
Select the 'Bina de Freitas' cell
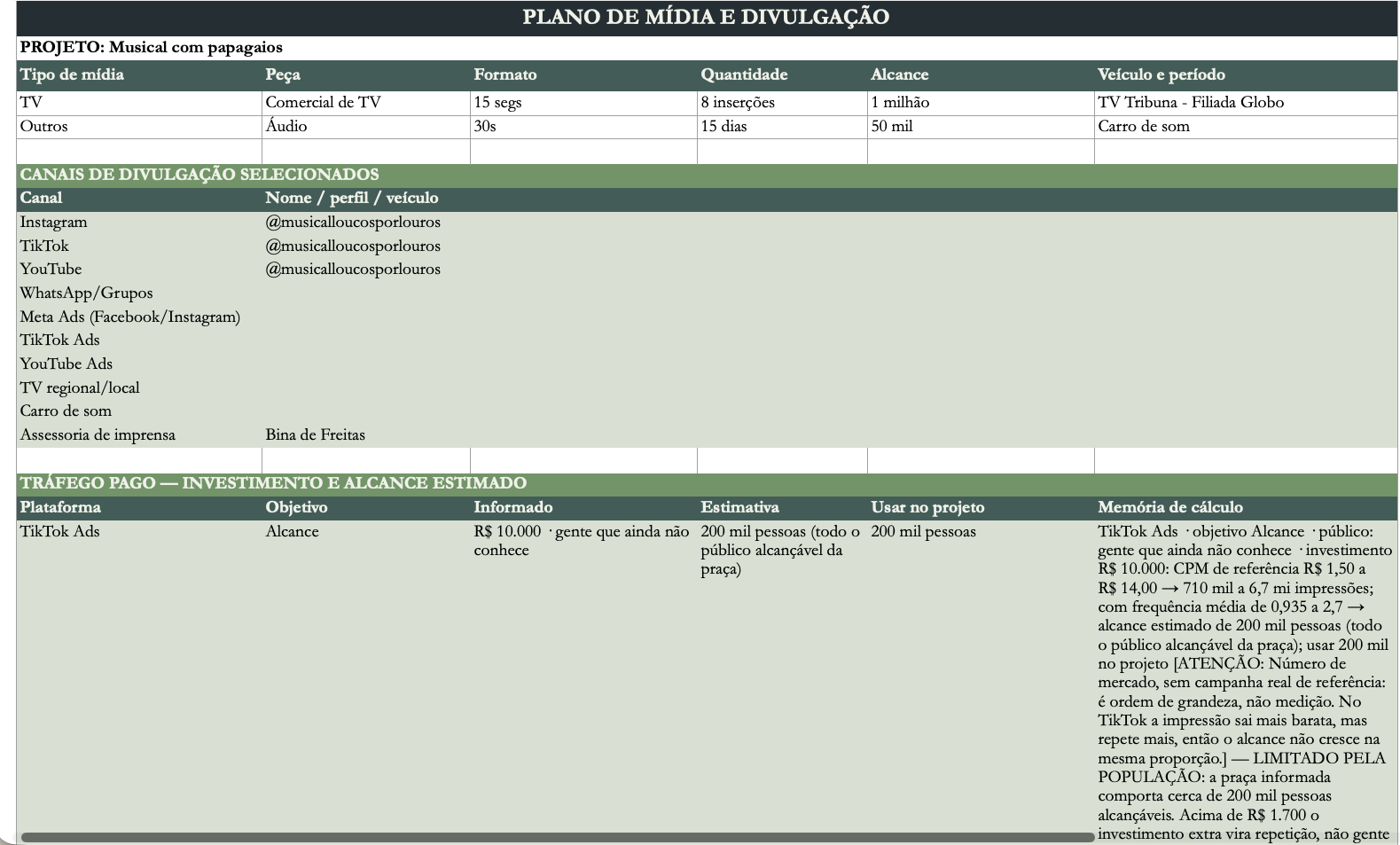click(x=366, y=435)
